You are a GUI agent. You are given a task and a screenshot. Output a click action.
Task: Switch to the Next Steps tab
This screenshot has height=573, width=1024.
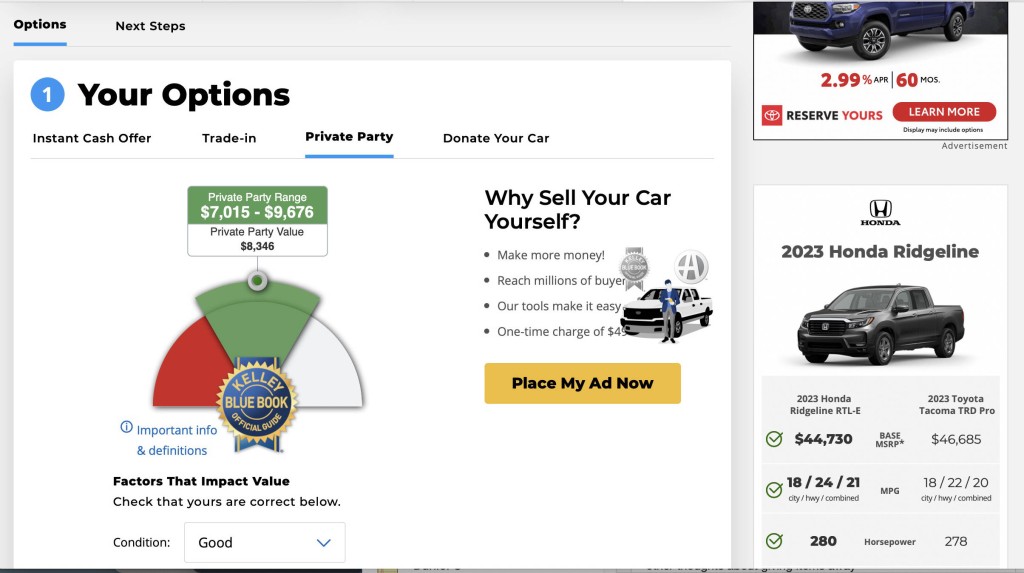point(150,26)
